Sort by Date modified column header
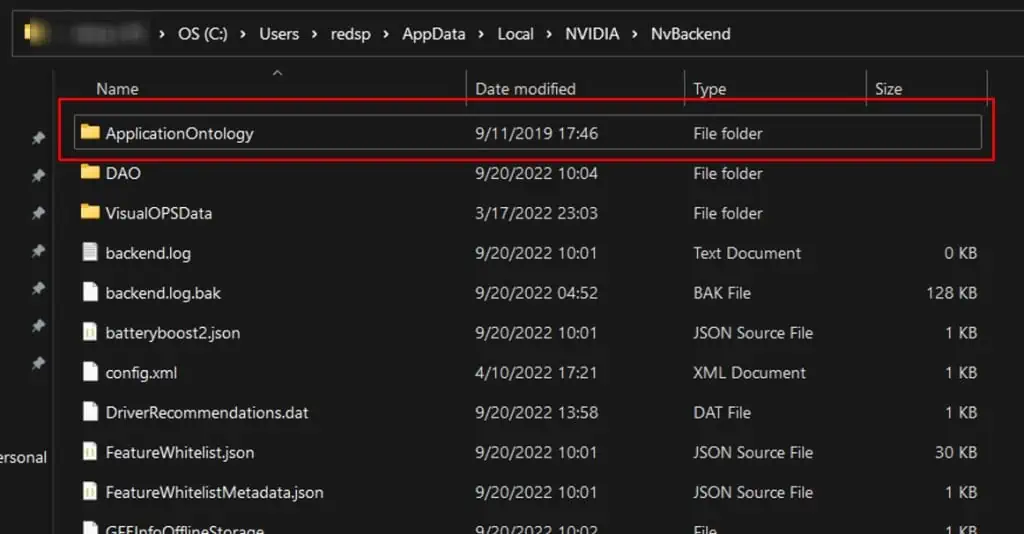The image size is (1024, 534). [x=525, y=89]
